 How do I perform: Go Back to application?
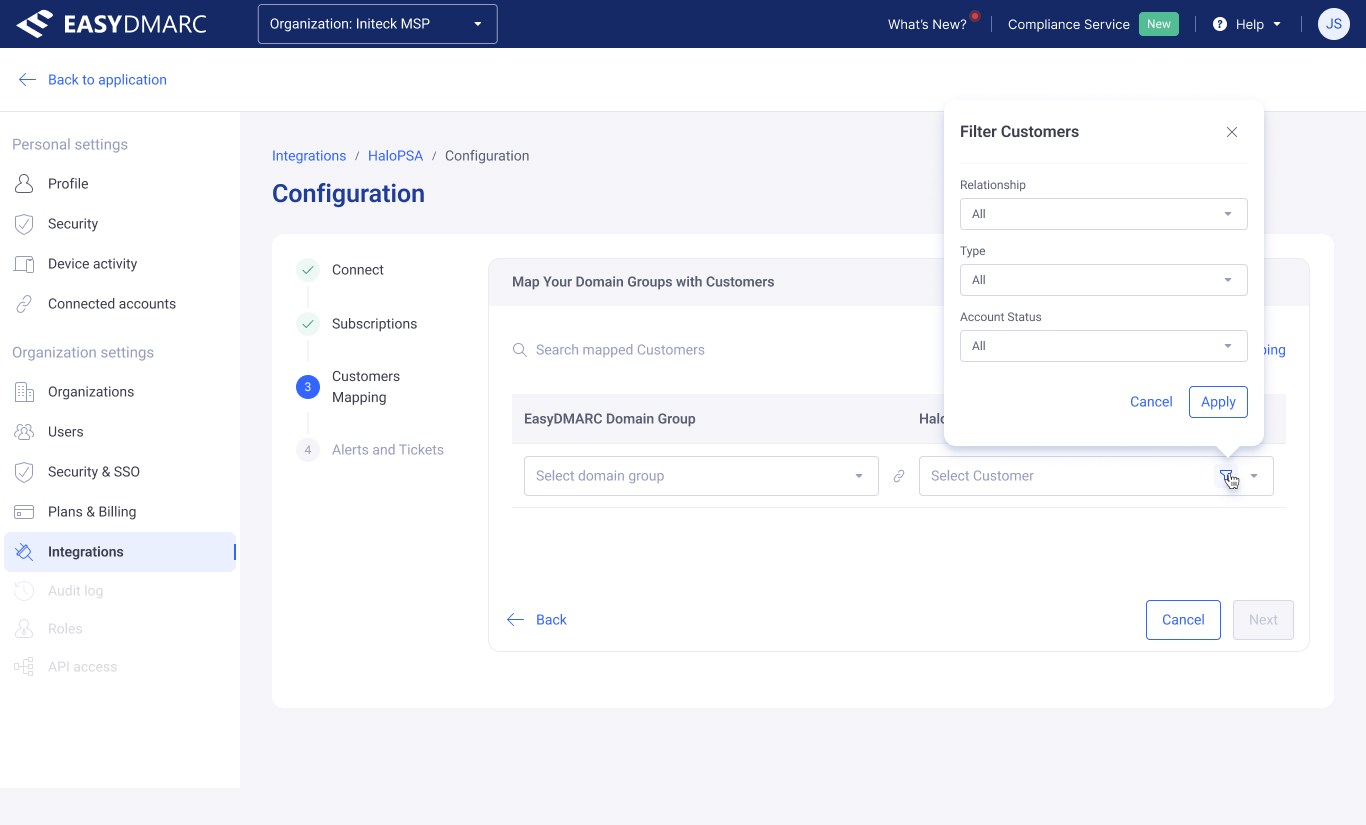click(x=107, y=80)
